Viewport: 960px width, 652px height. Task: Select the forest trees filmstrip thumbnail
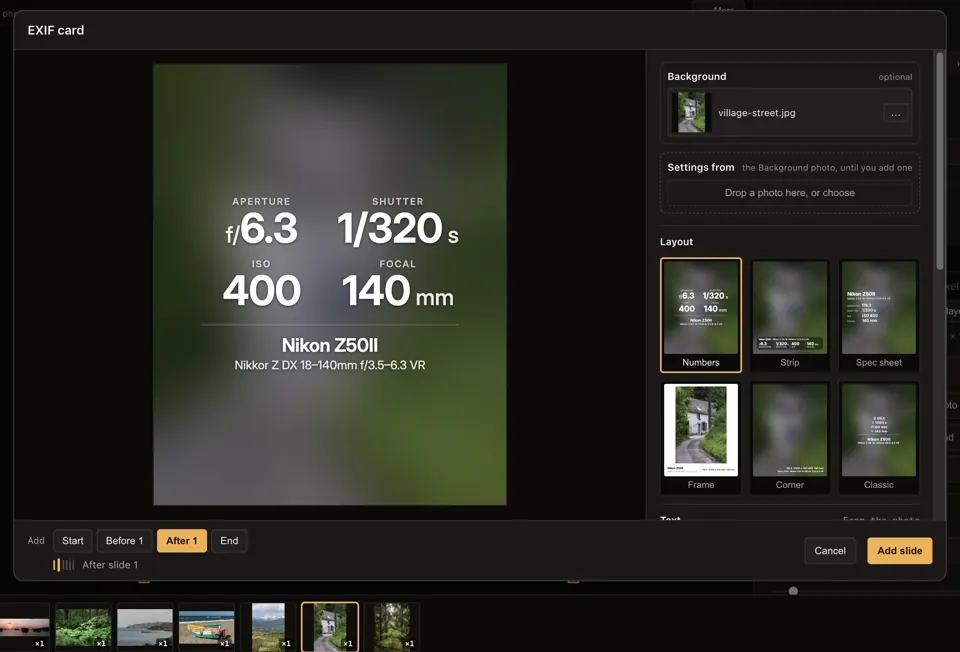(x=392, y=626)
